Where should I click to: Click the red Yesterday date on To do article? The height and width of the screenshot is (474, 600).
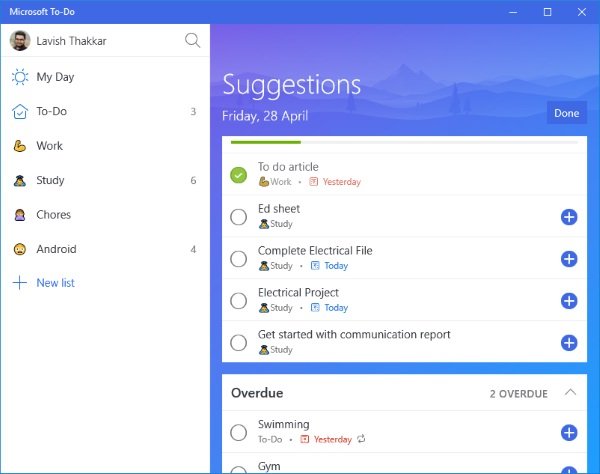tap(342, 182)
